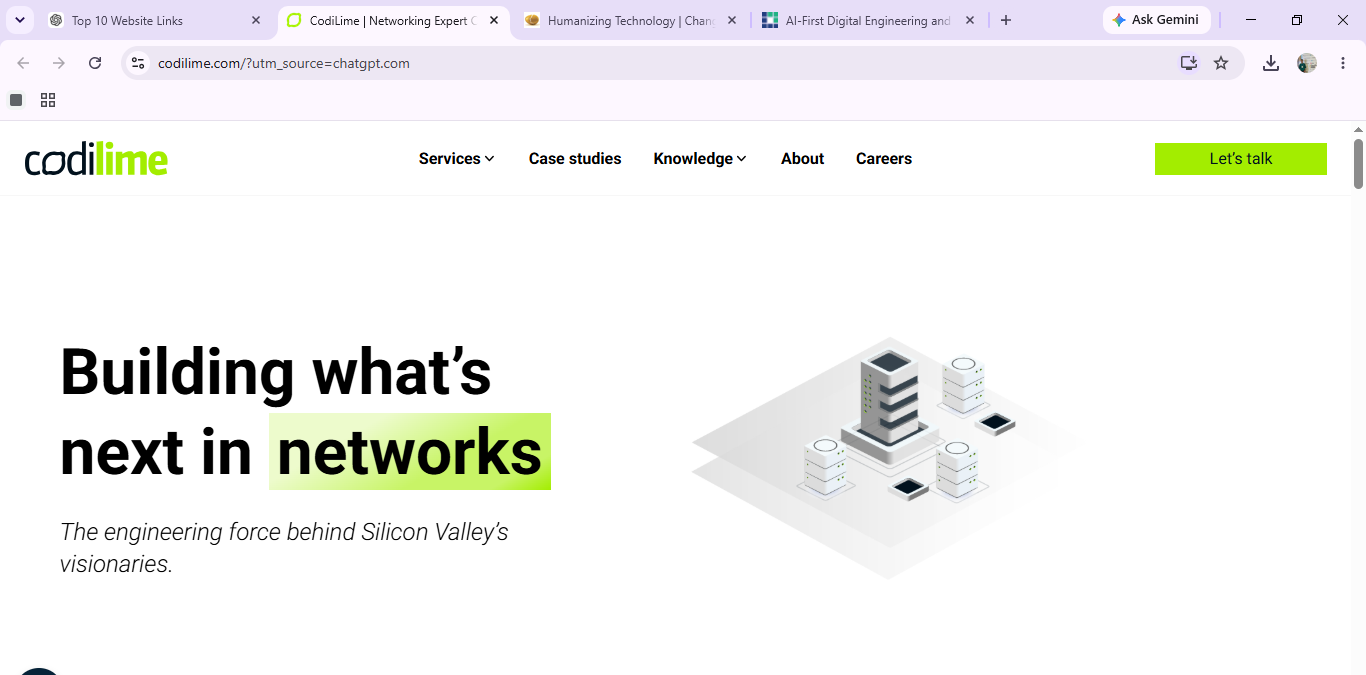Viewport: 1366px width, 675px height.
Task: Expand the Services dropdown menu
Action: pos(457,159)
